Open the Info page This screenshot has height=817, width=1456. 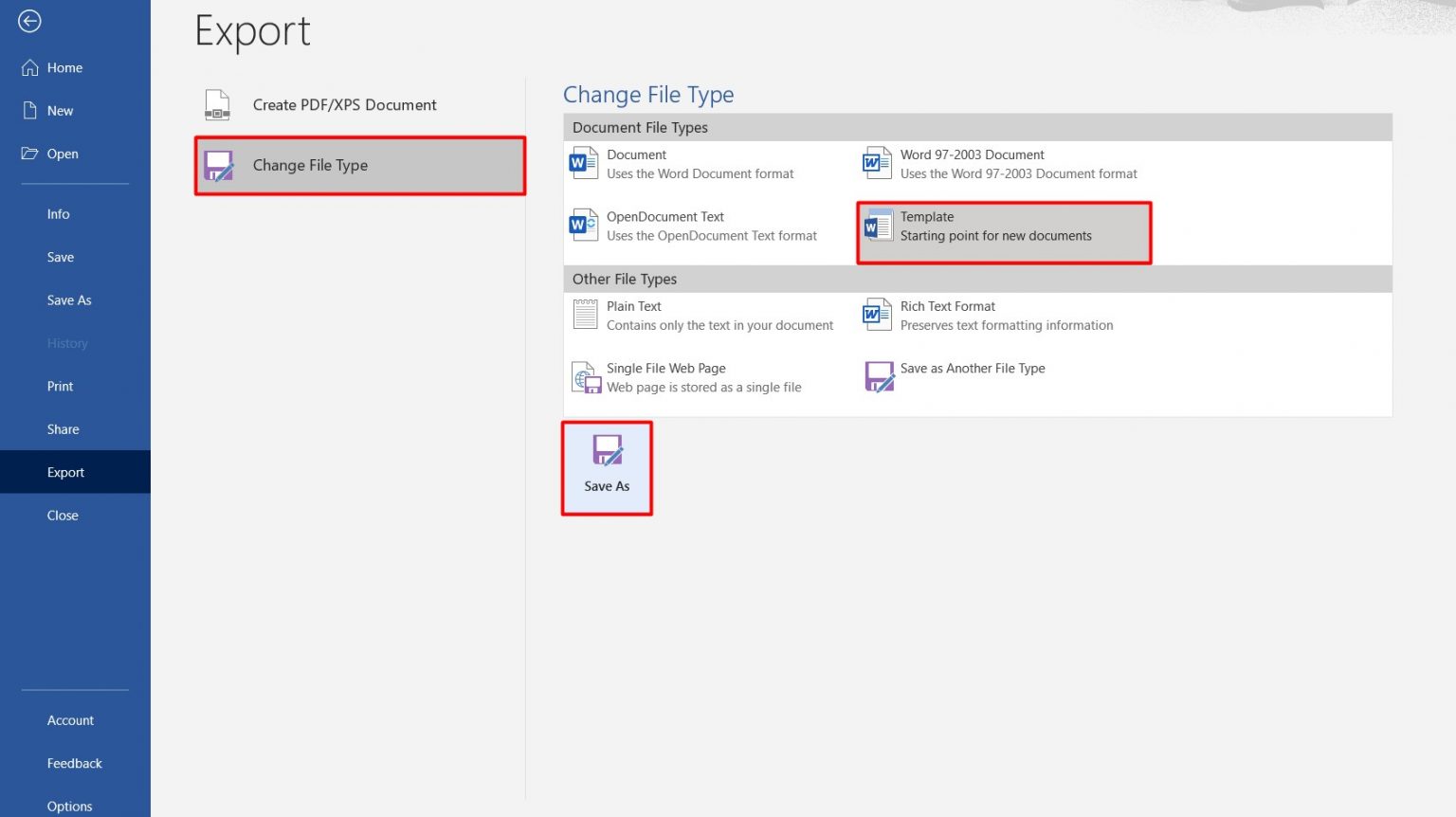tap(58, 213)
